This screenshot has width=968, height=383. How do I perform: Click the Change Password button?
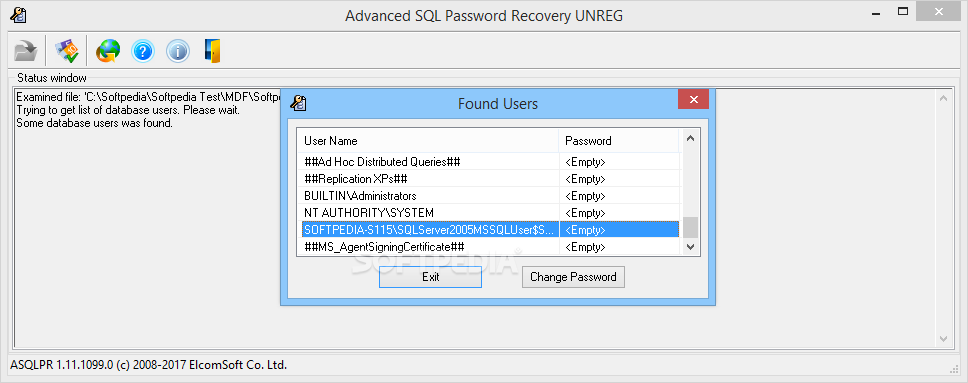573,277
